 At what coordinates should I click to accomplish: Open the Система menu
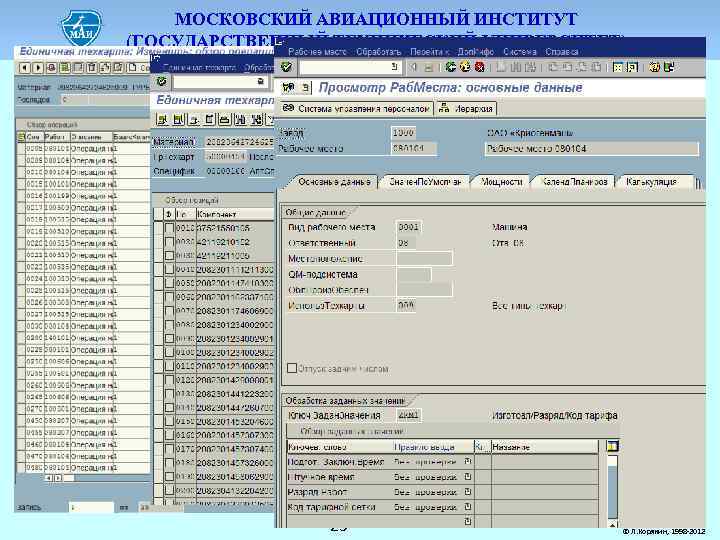pyautogui.click(x=520, y=52)
